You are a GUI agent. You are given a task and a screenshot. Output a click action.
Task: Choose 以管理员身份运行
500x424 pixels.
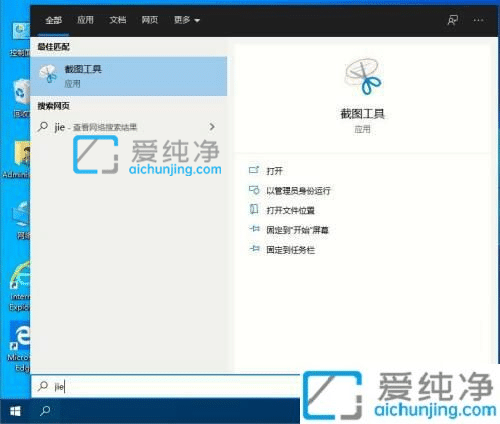(x=298, y=191)
